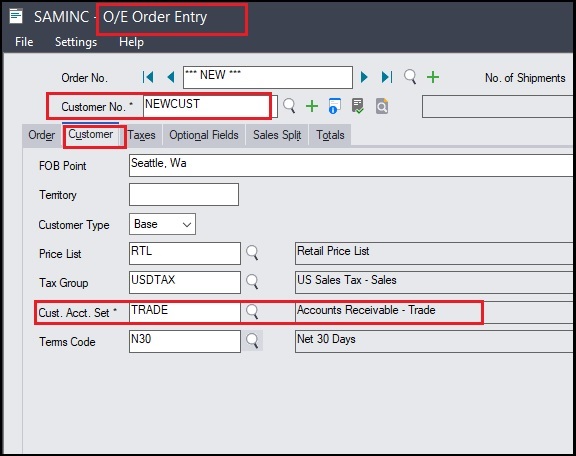This screenshot has height=456, width=576.
Task: Click the customer name field beside icons
Action: (x=497, y=106)
